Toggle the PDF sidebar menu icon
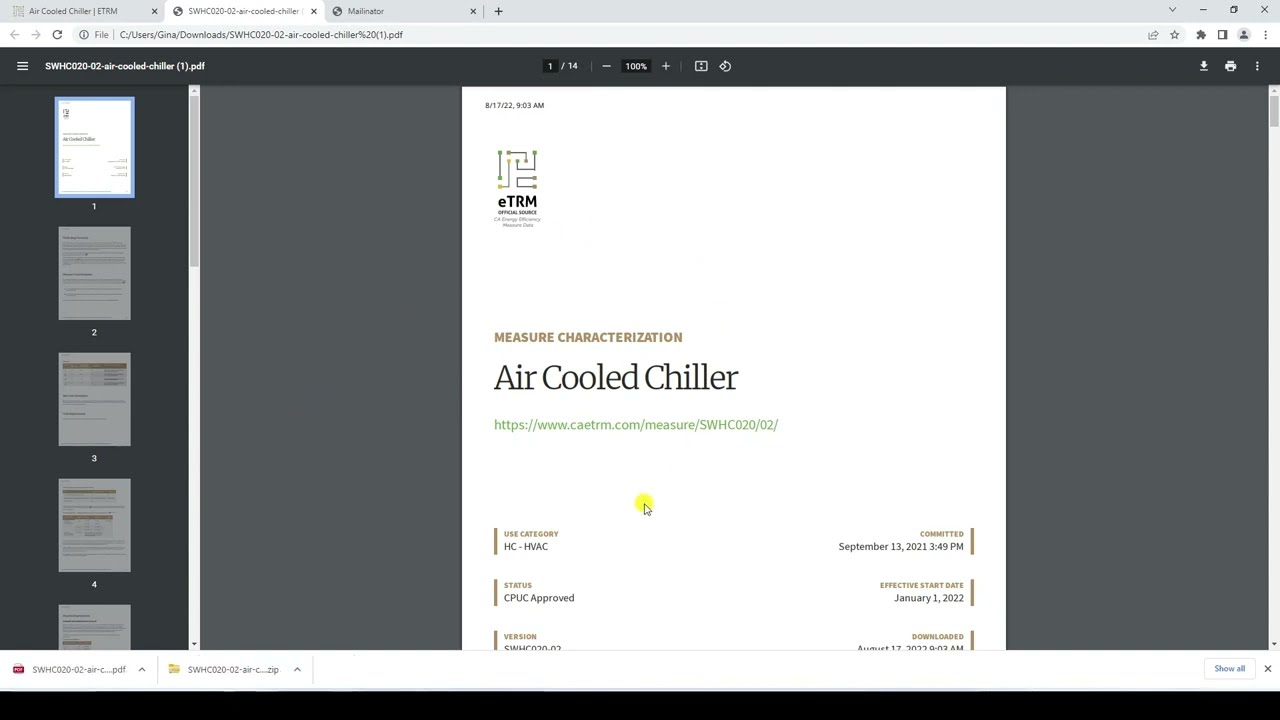 click(x=22, y=66)
